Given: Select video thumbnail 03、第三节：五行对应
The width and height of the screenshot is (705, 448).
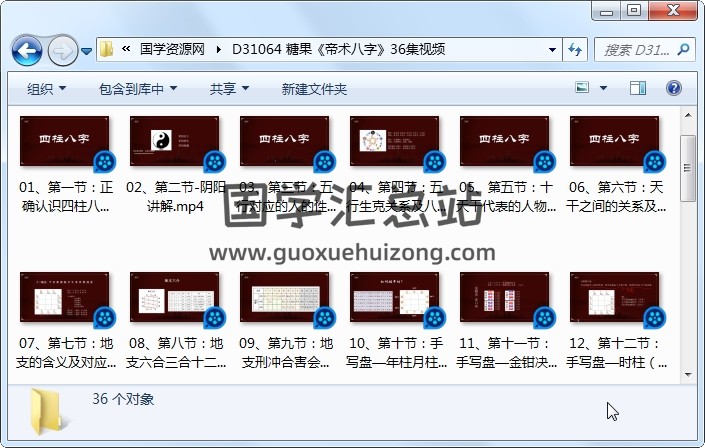Looking at the screenshot, I should point(285,142).
